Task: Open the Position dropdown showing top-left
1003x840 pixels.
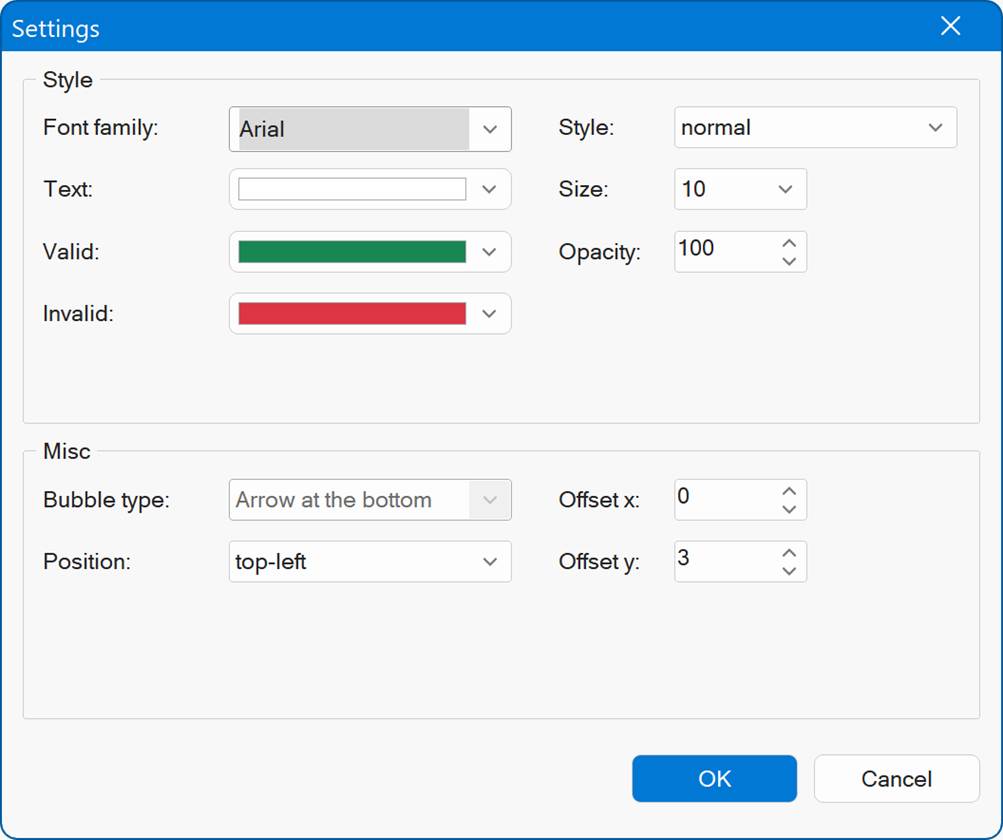Action: (489, 562)
